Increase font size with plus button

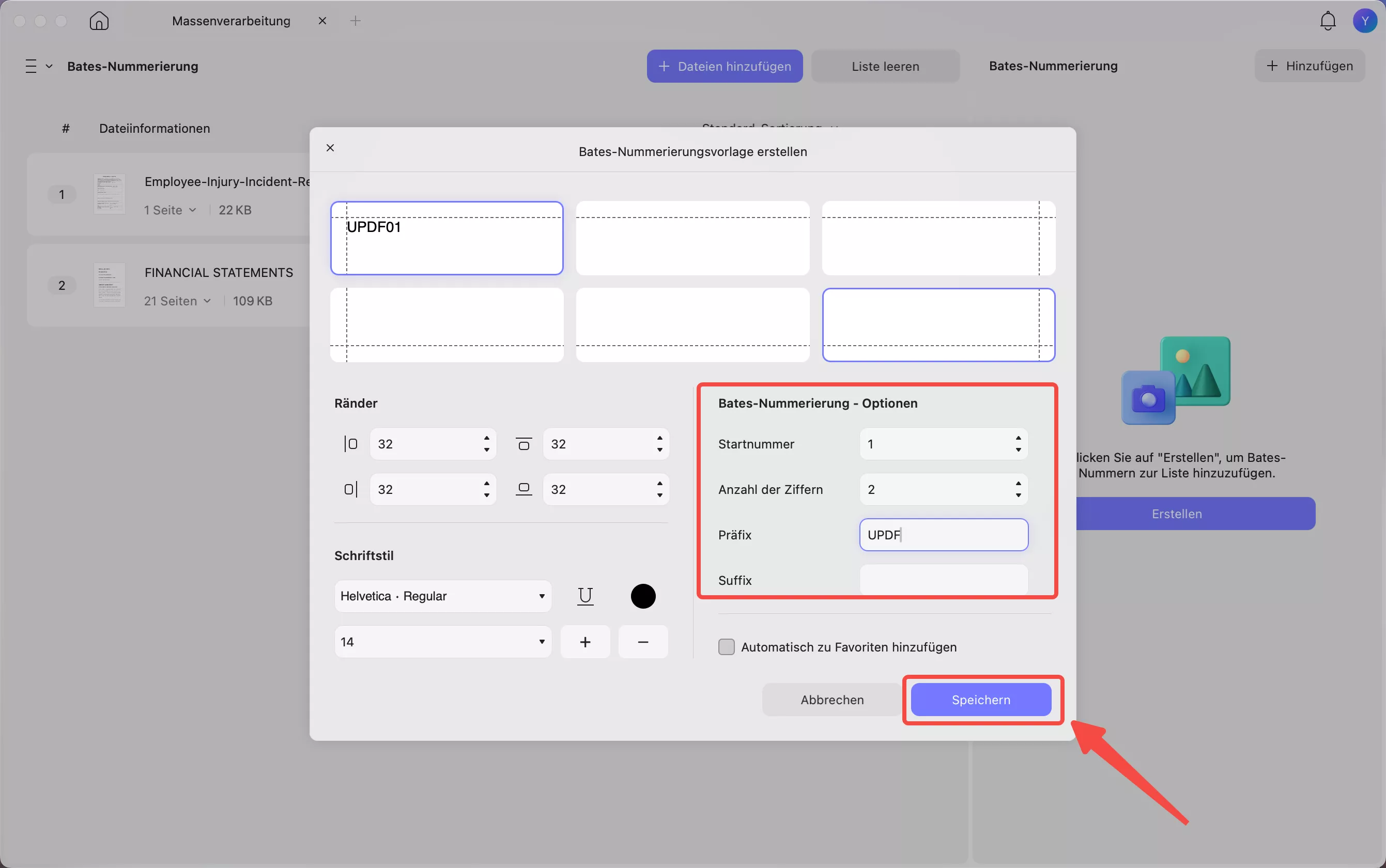[x=585, y=642]
